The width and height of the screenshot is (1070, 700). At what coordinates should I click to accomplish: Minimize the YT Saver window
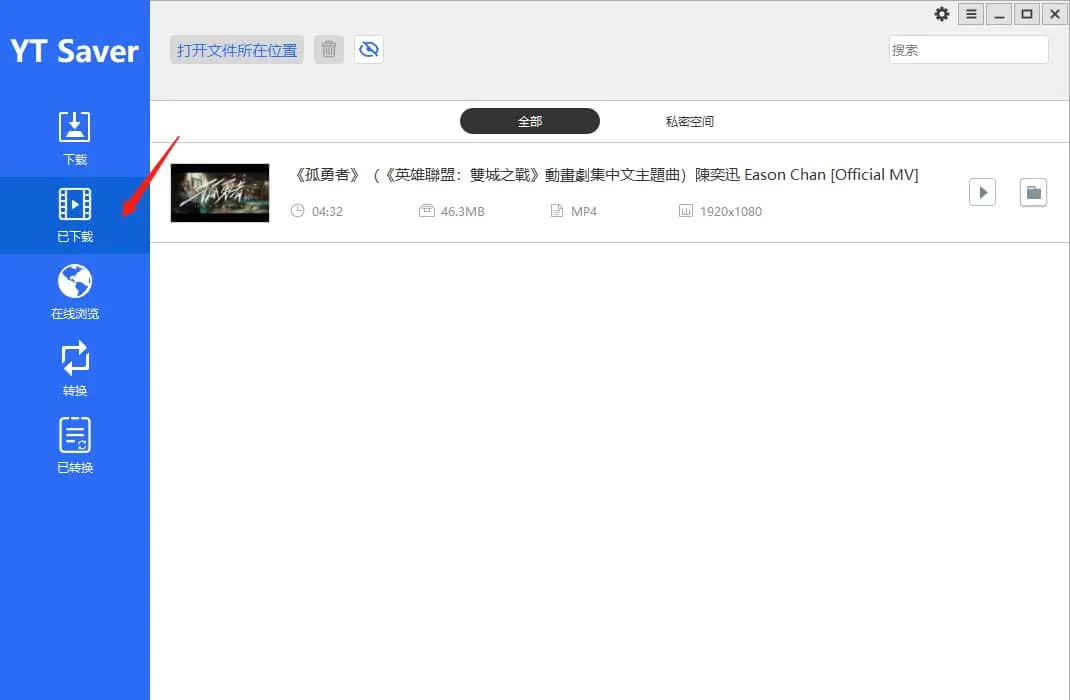[x=998, y=14]
